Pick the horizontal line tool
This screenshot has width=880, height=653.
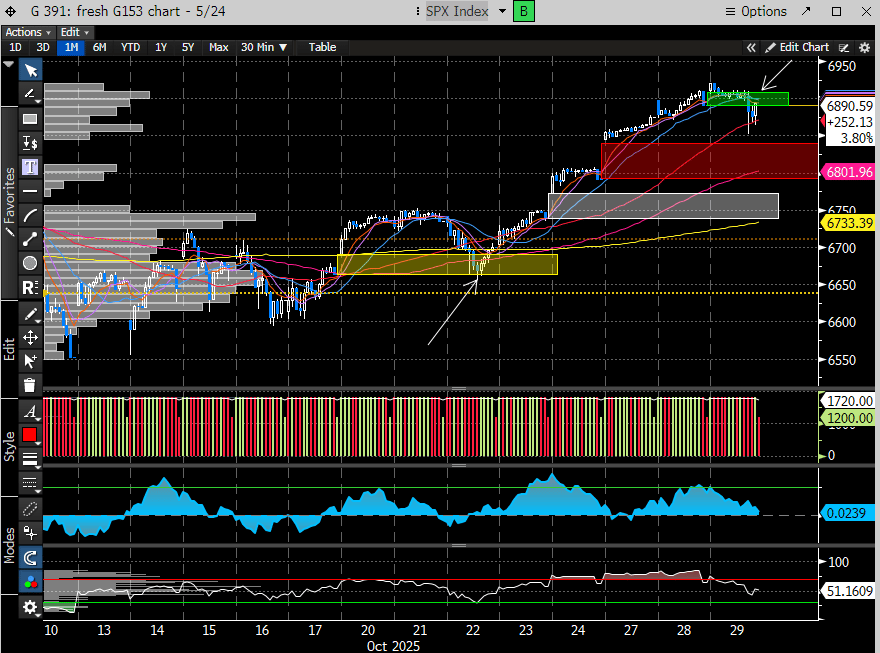pyautogui.click(x=30, y=191)
